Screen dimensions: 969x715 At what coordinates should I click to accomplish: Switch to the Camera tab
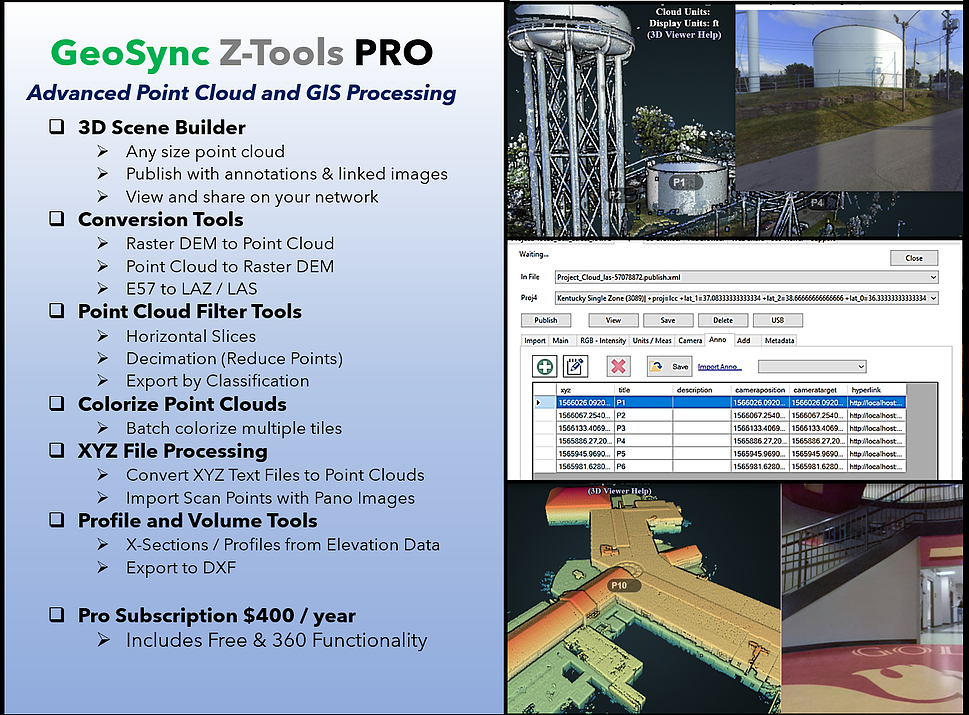[690, 341]
